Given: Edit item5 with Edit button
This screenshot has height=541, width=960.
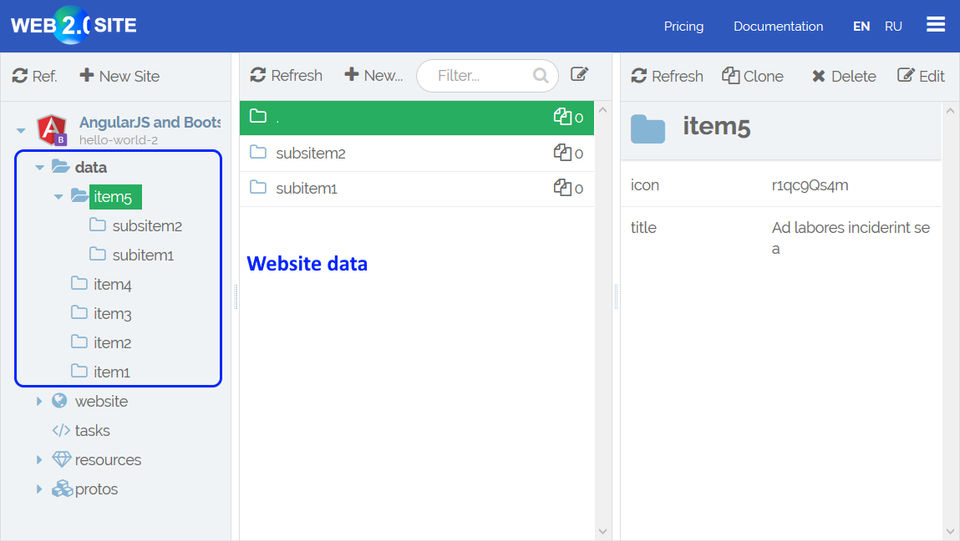Looking at the screenshot, I should pos(921,76).
